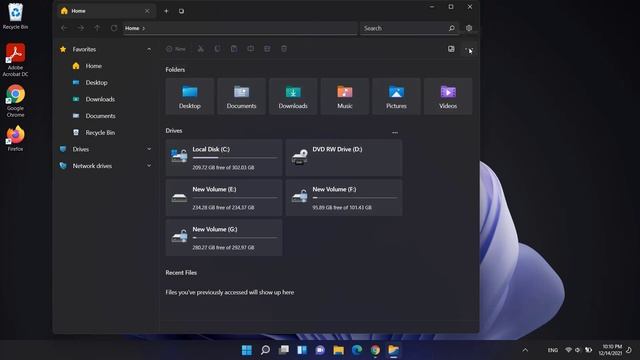Open File Explorer from taskbar
Image resolution: width=640 pixels, height=360 pixels.
(339, 350)
